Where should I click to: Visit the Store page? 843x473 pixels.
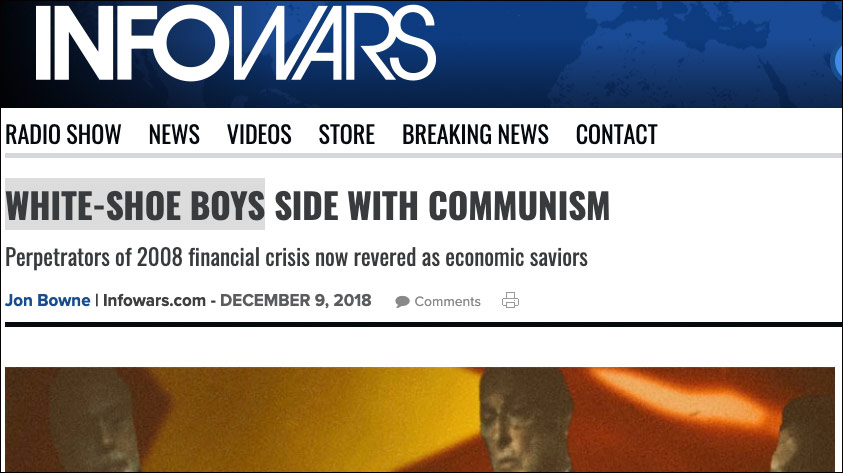click(x=347, y=134)
